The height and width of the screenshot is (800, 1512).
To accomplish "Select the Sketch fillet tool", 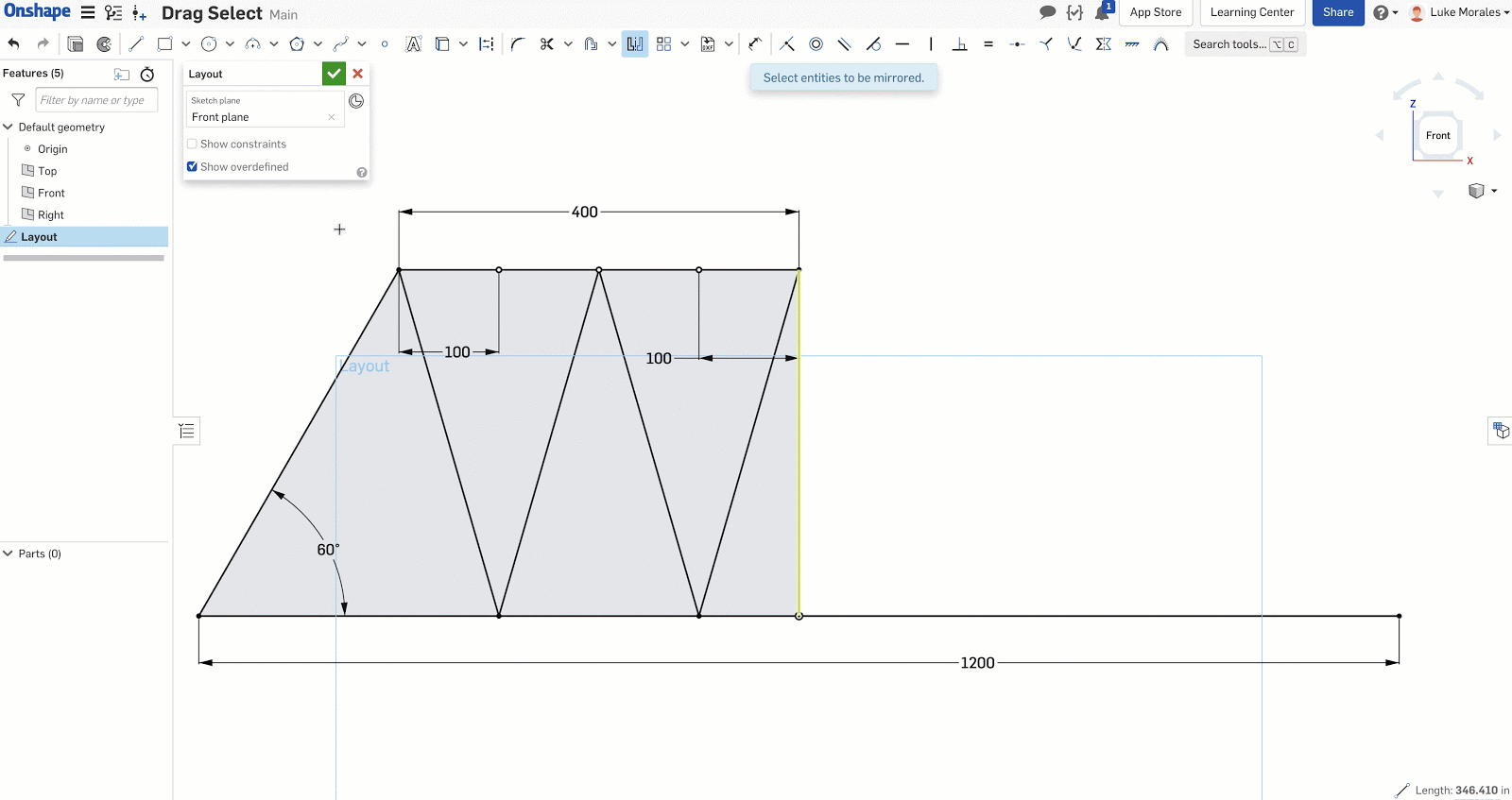I will click(x=518, y=43).
